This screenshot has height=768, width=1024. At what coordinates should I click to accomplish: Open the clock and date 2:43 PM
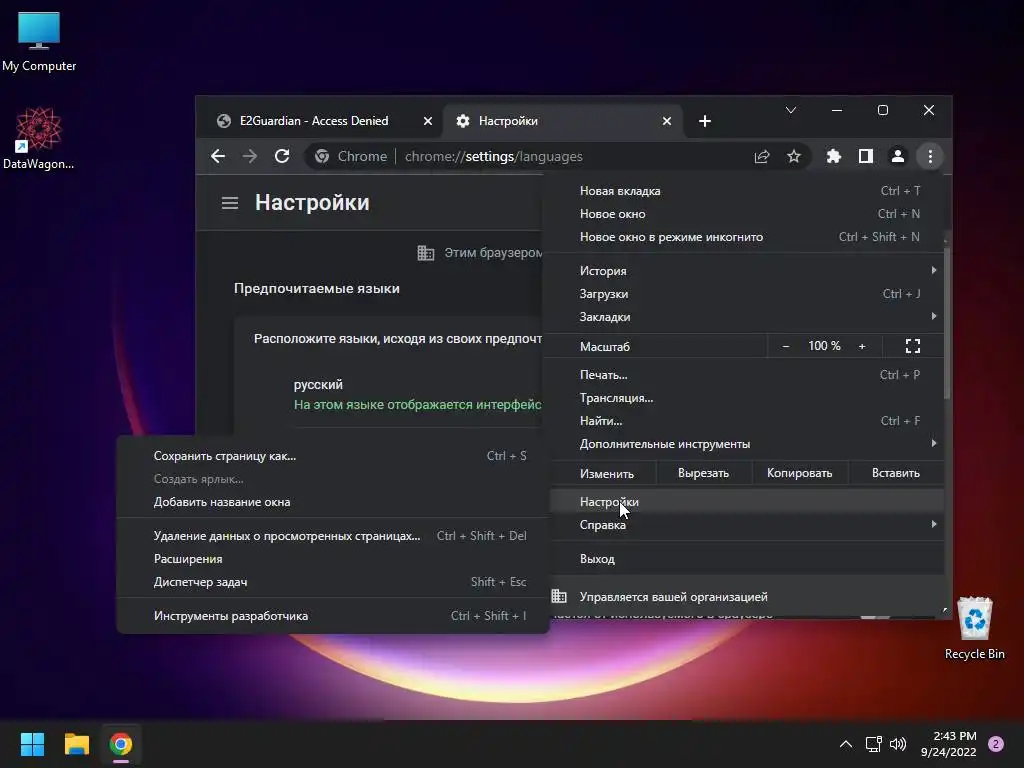(x=948, y=744)
